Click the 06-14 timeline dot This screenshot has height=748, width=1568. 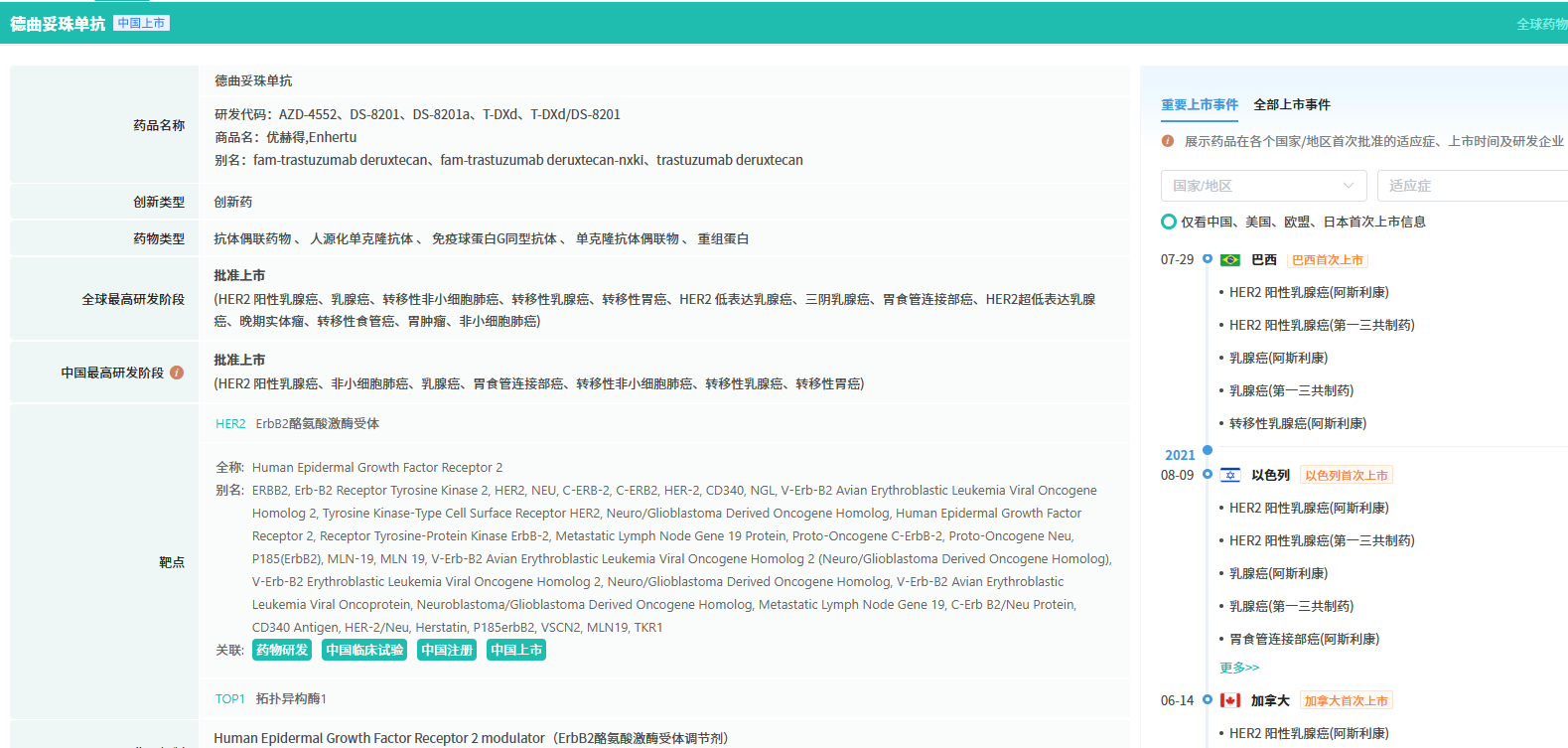click(x=1208, y=700)
